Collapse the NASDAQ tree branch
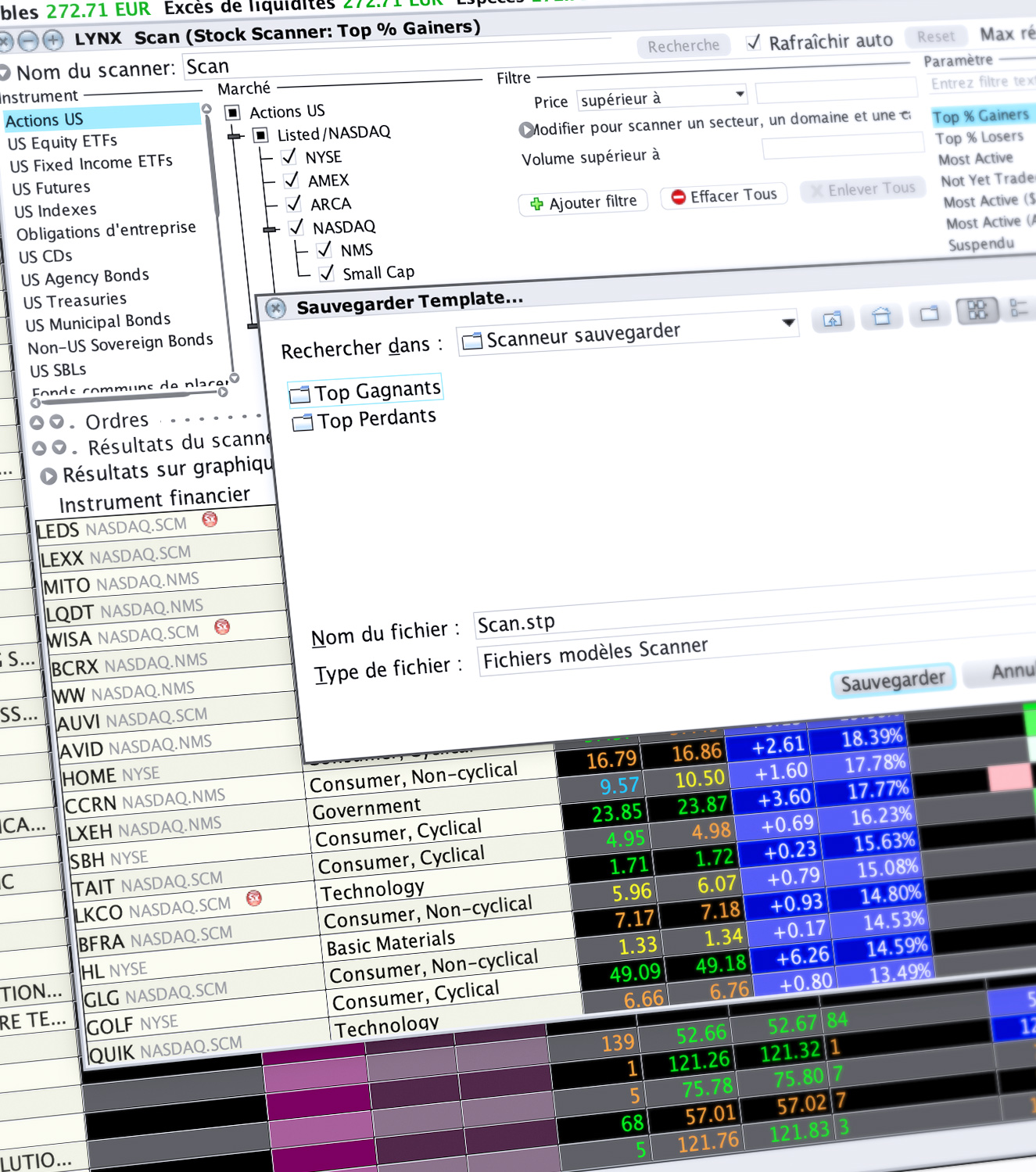 point(270,230)
